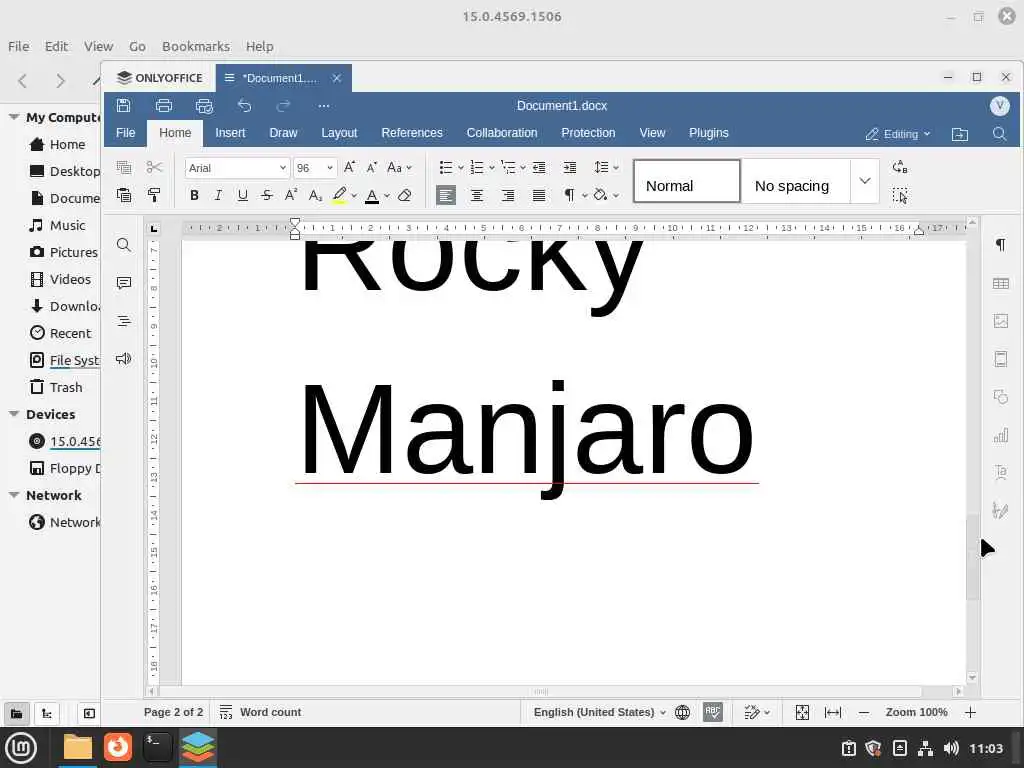Open bullet list style dropdown
The width and height of the screenshot is (1024, 768).
tap(461, 168)
